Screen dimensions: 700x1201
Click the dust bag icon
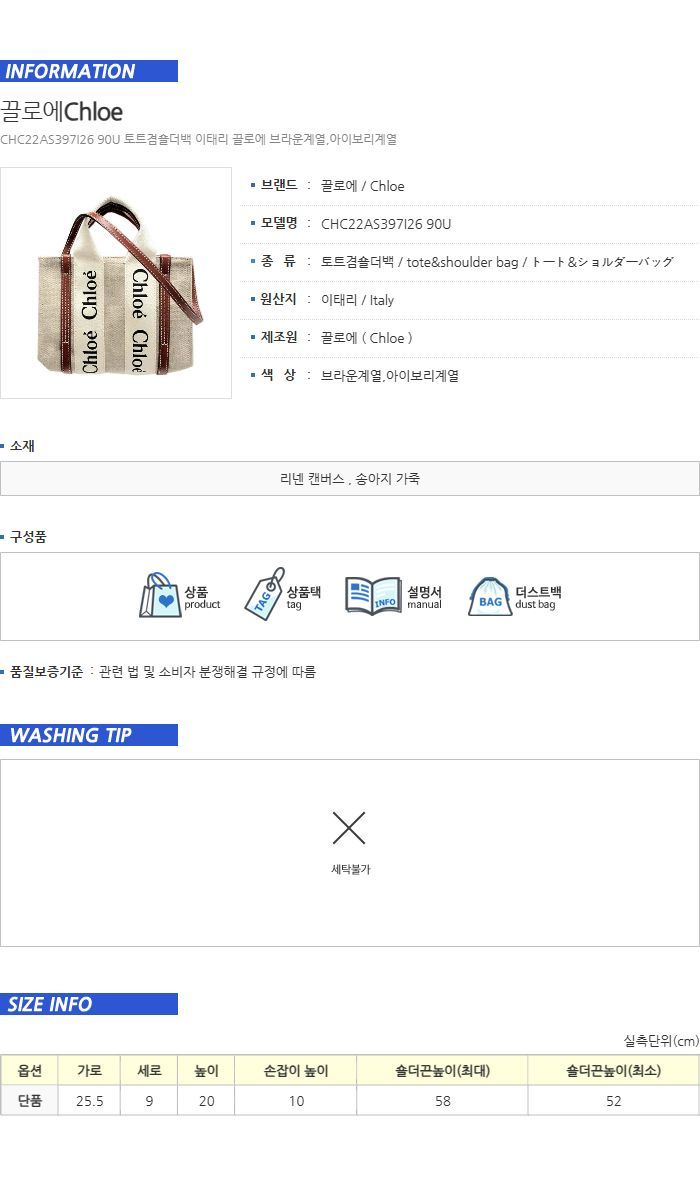click(x=490, y=596)
